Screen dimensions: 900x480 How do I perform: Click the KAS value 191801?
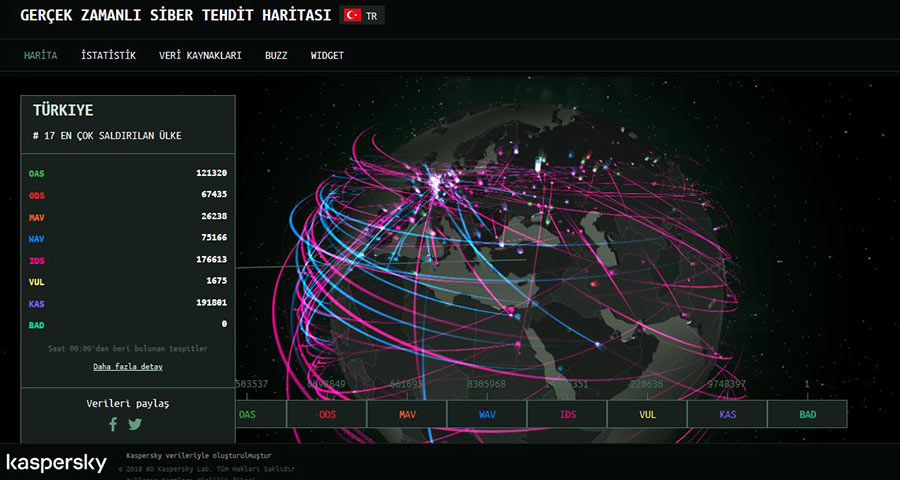click(211, 303)
